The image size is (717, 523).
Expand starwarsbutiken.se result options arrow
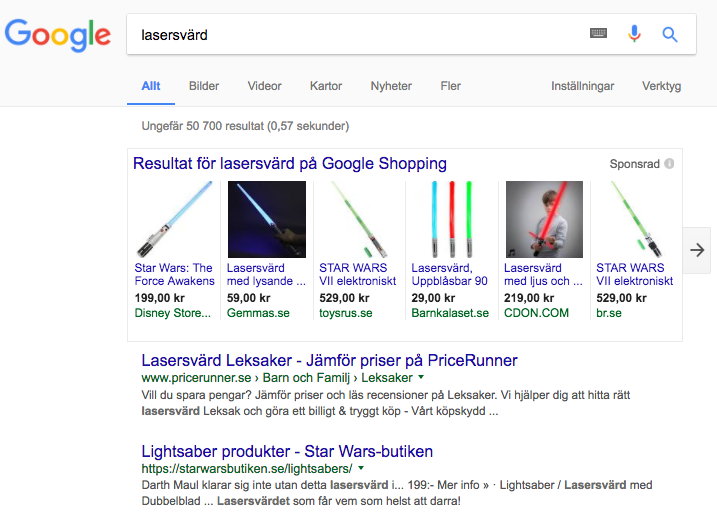pyautogui.click(x=361, y=468)
